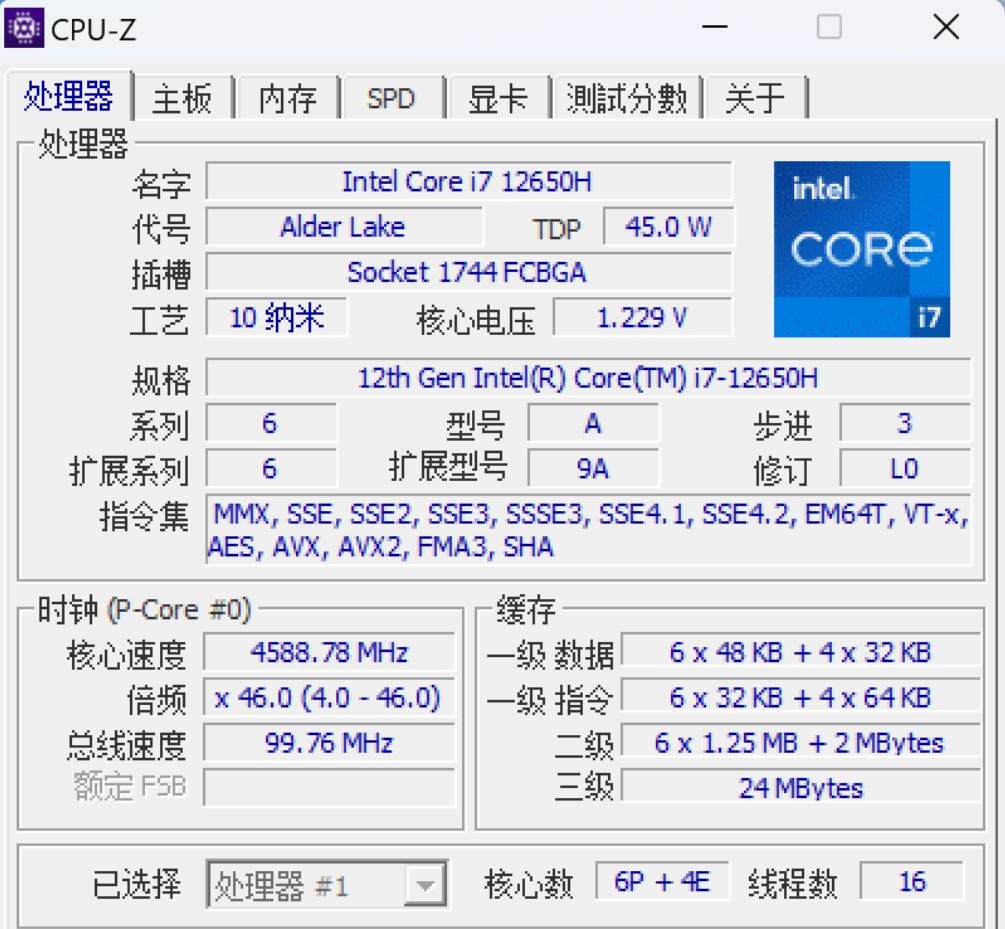1005x929 pixels.
Task: Select the Alder Lake code name field
Action: (x=344, y=226)
